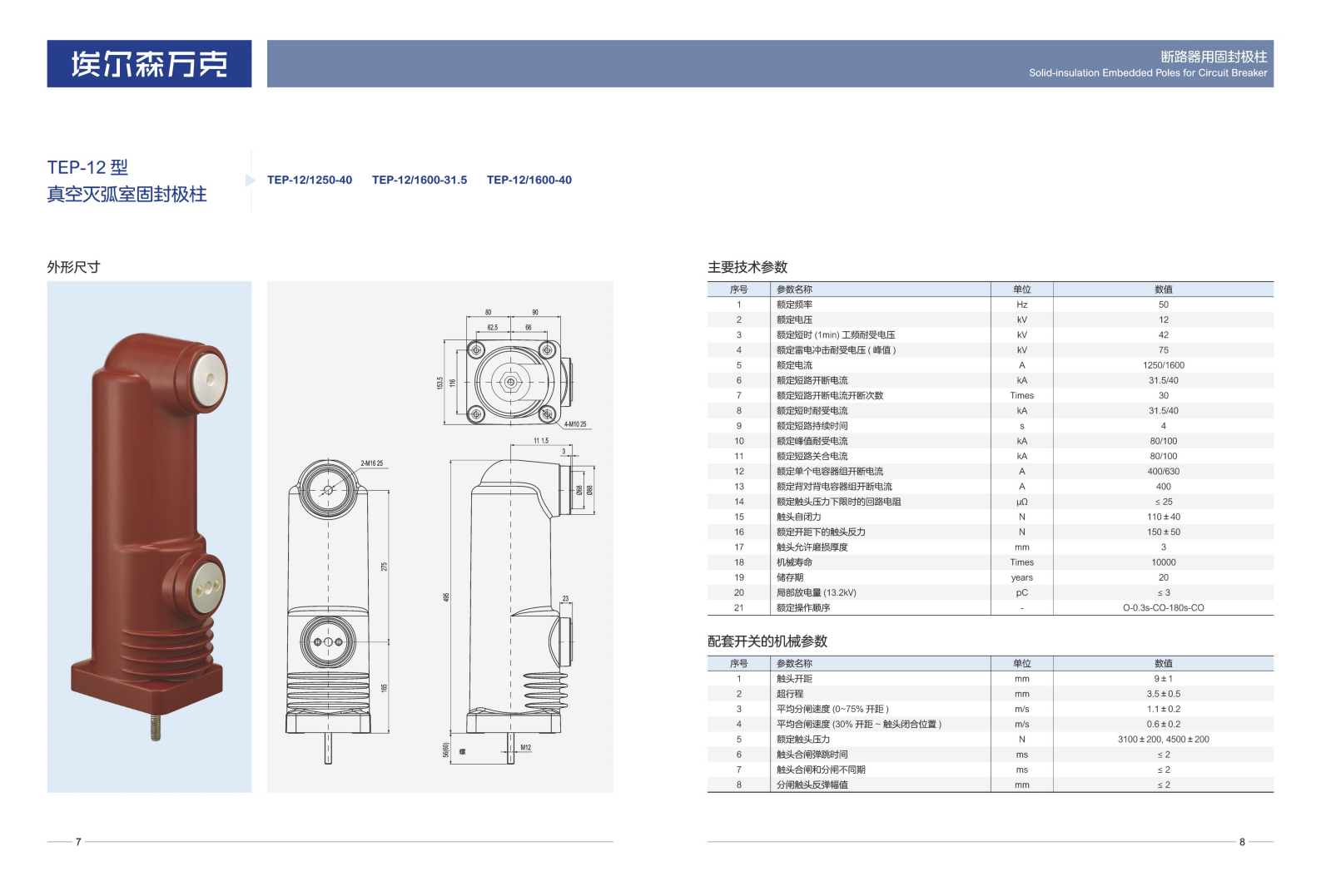The width and height of the screenshot is (1321, 896).
Task: Click the 机械寿命 row value 10000
Action: tap(1163, 562)
